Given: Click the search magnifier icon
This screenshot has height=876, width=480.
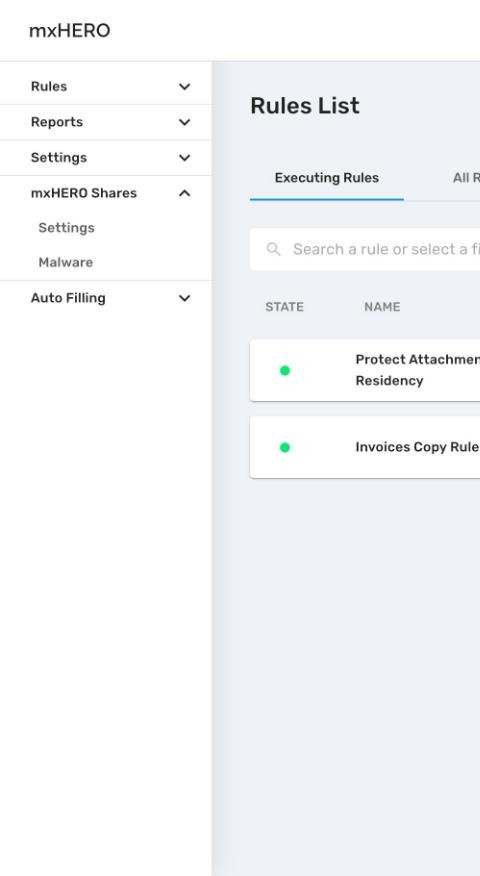Looking at the screenshot, I should pos(273,249).
